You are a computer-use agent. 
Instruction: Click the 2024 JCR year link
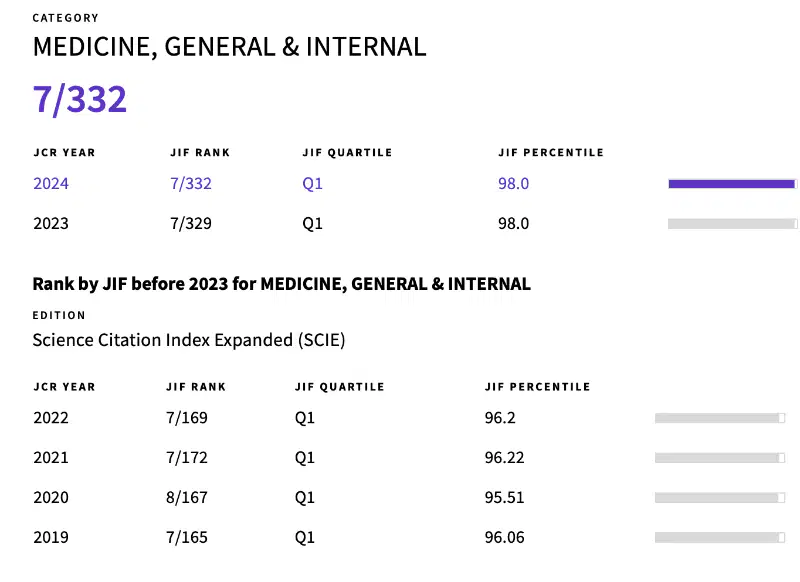pyautogui.click(x=51, y=184)
